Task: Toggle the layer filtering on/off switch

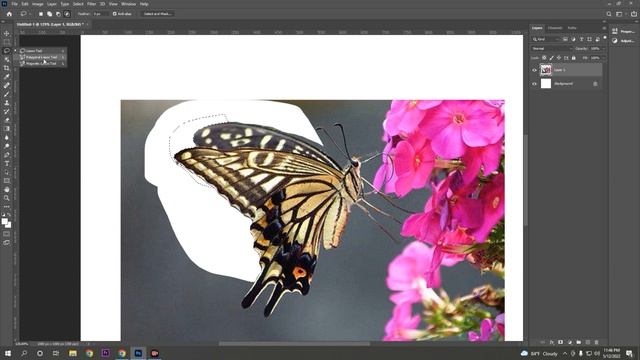Action: 605,38
